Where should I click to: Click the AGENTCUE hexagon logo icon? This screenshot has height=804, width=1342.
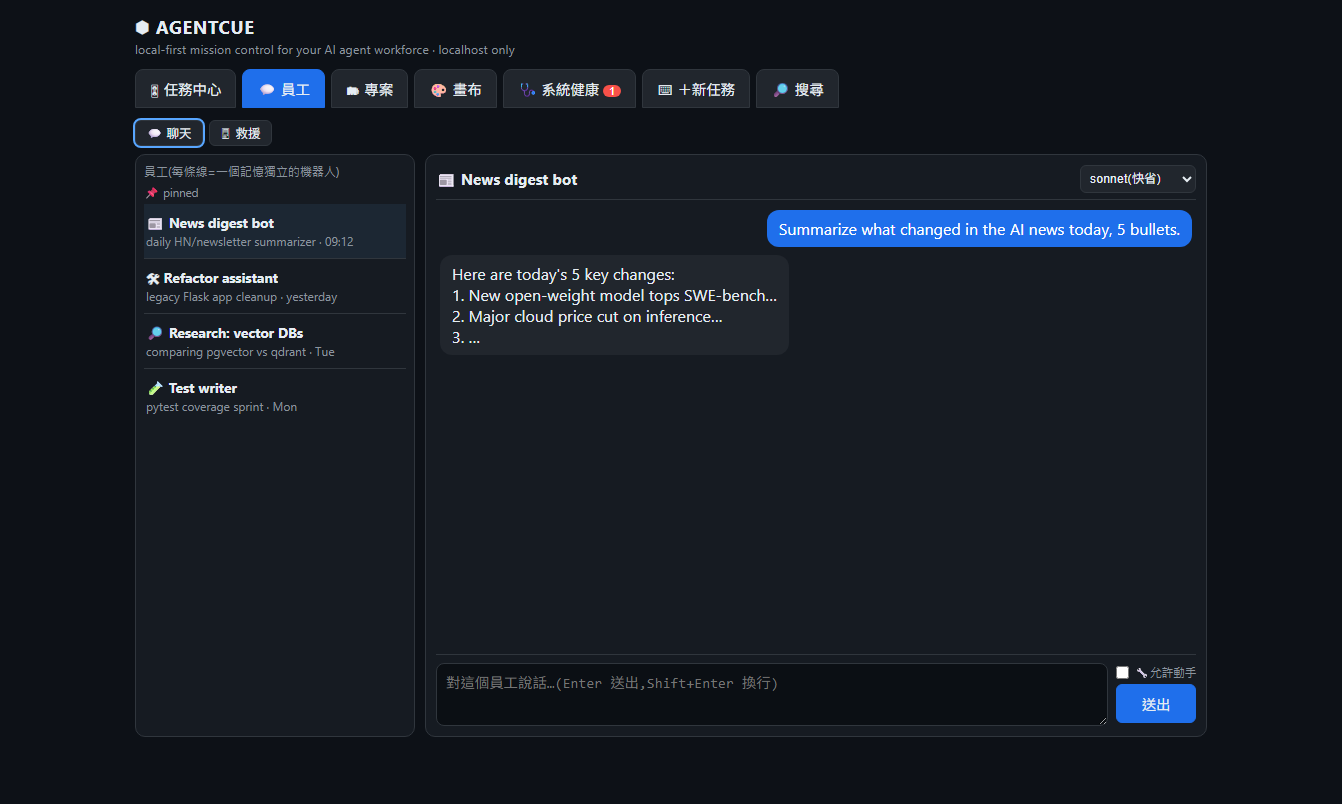(142, 28)
